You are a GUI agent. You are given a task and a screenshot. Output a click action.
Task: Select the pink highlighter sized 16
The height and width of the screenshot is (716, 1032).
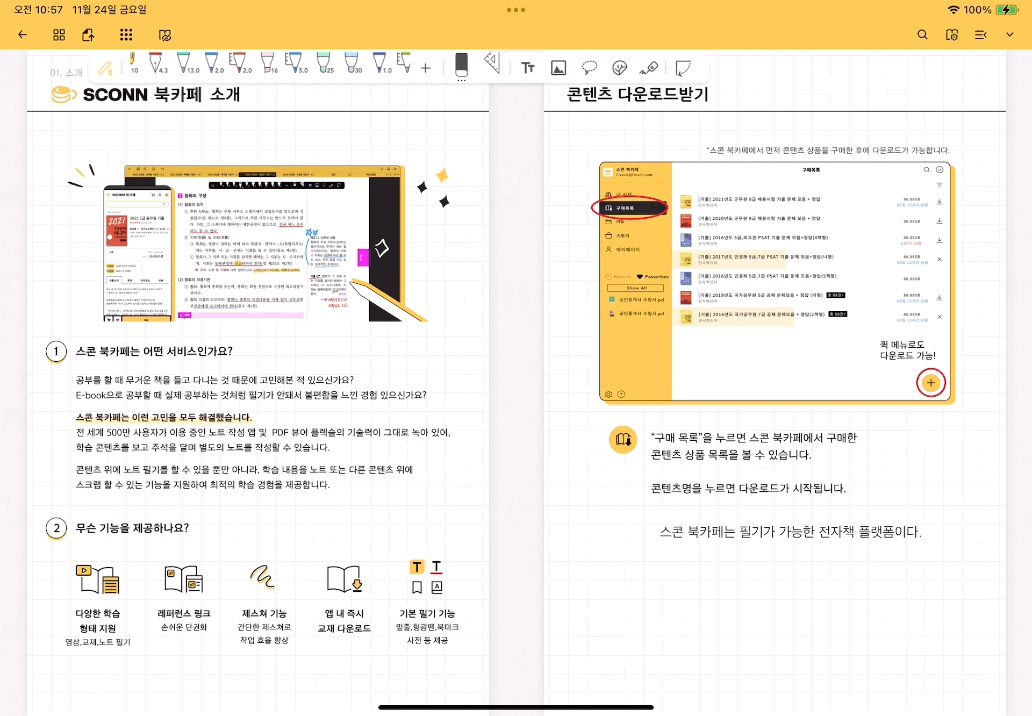tap(269, 63)
